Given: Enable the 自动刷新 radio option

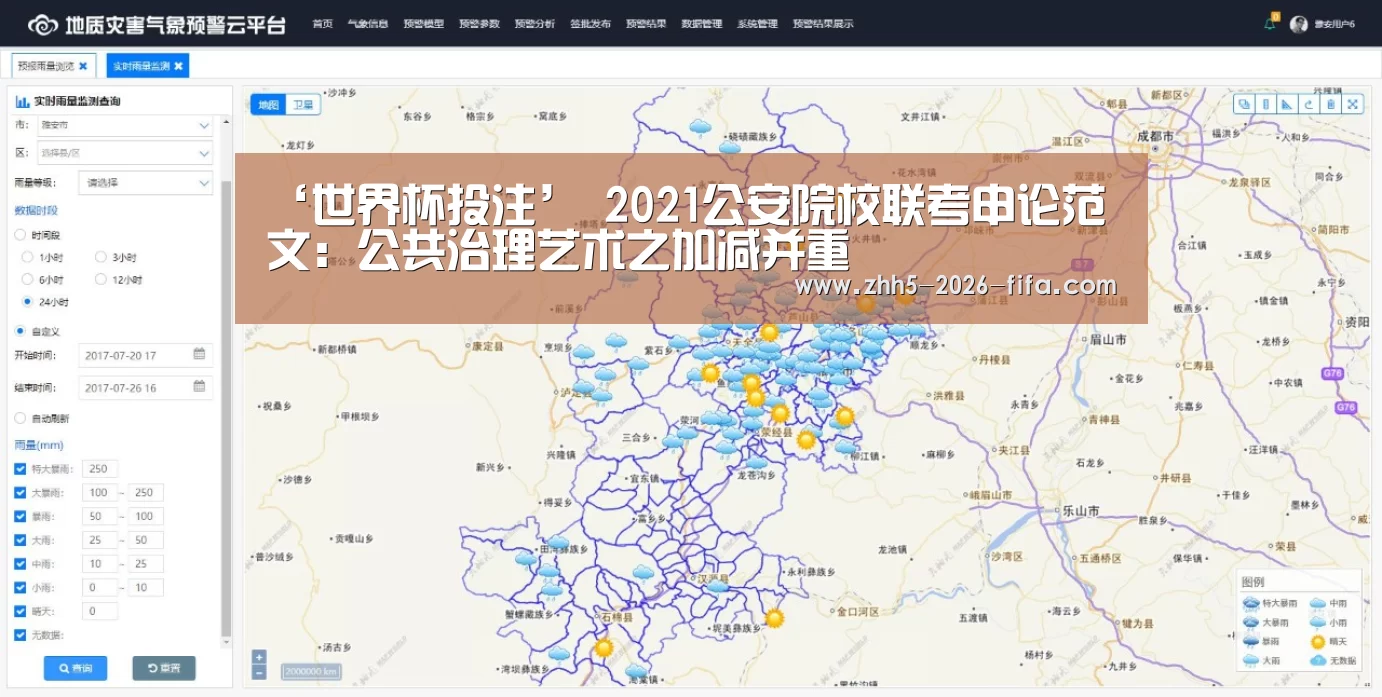Looking at the screenshot, I should [x=20, y=418].
